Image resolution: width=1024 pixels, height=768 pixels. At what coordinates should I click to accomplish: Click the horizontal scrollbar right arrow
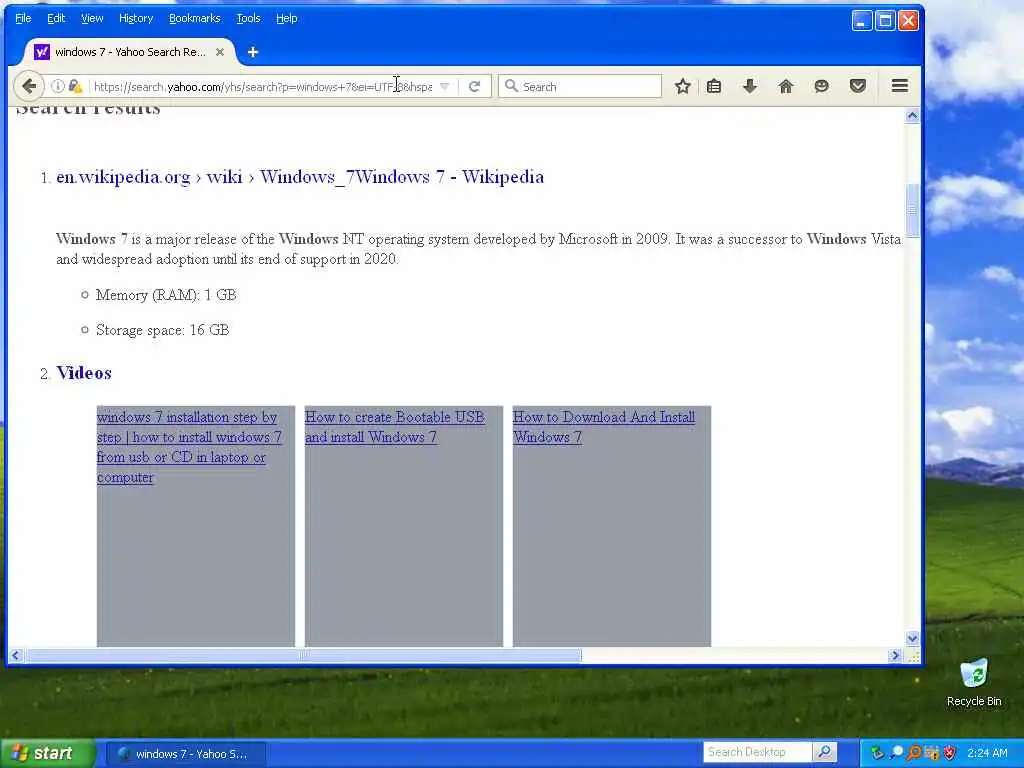895,655
